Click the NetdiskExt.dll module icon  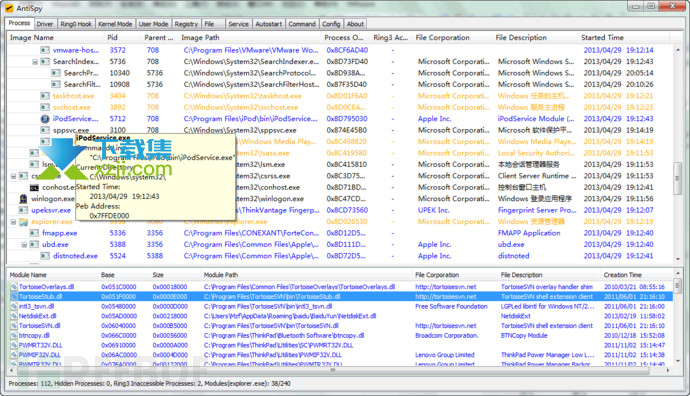tap(14, 316)
